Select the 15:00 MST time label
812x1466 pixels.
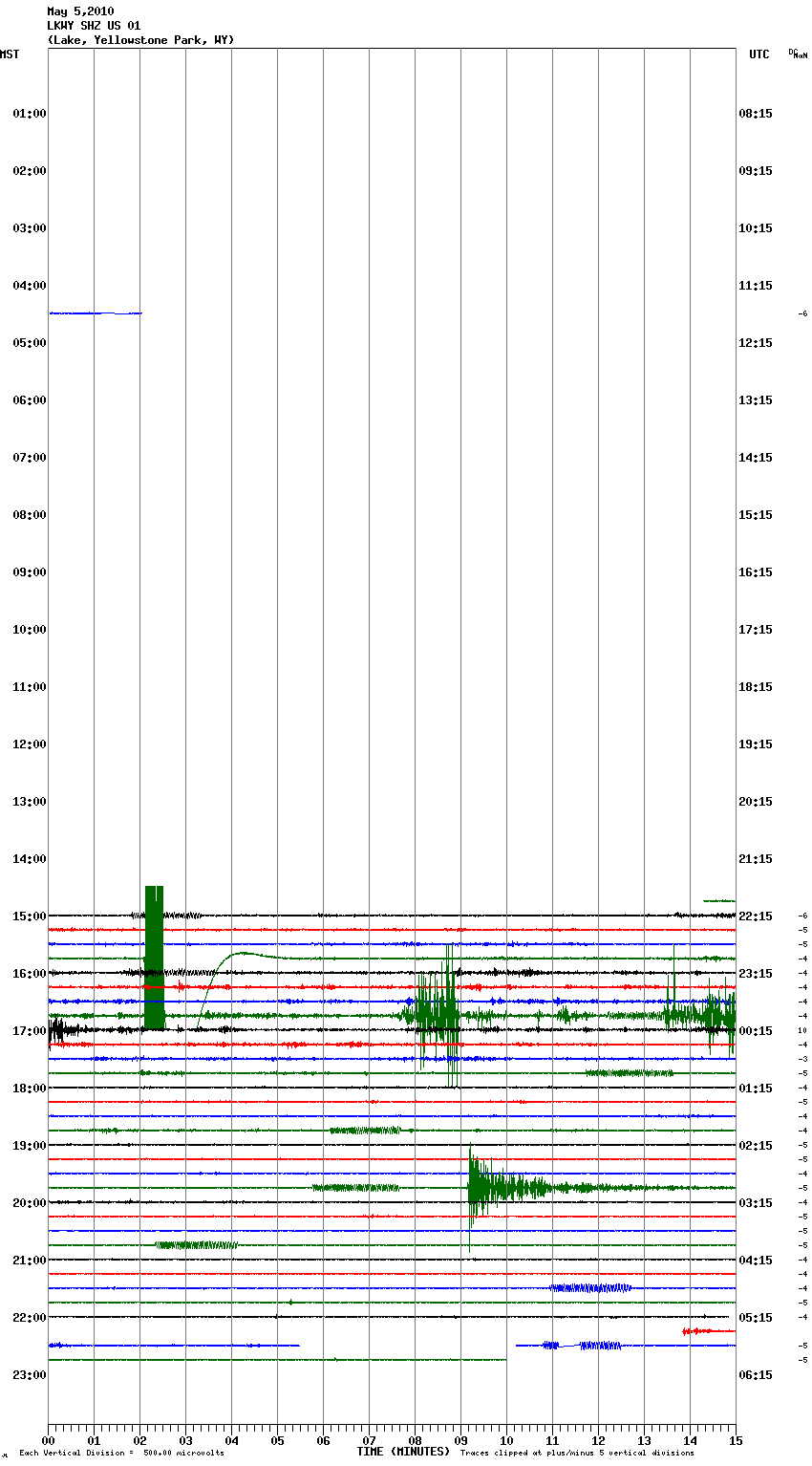30,916
